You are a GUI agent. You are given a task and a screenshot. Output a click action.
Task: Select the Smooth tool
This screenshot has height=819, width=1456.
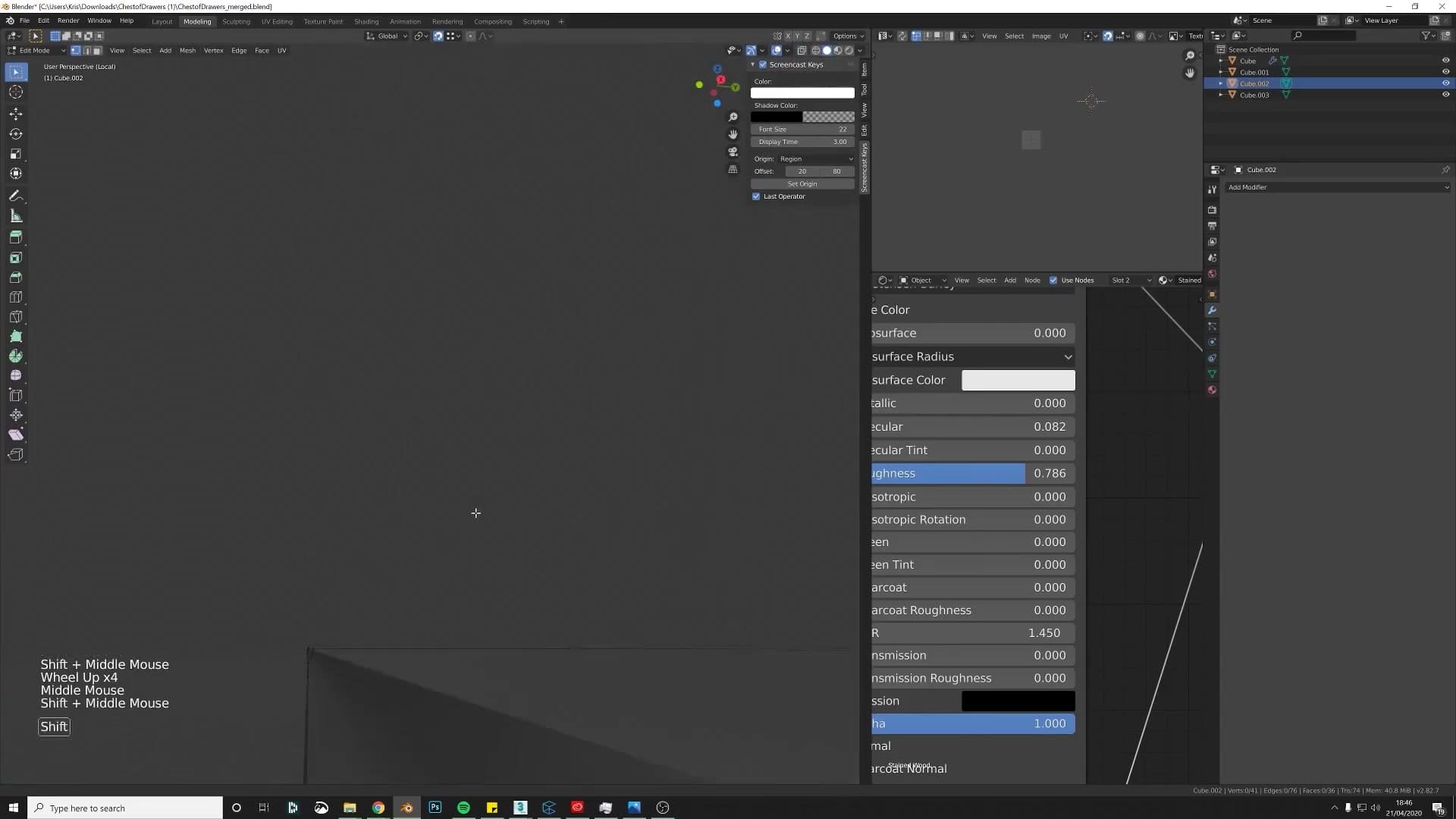point(16,375)
